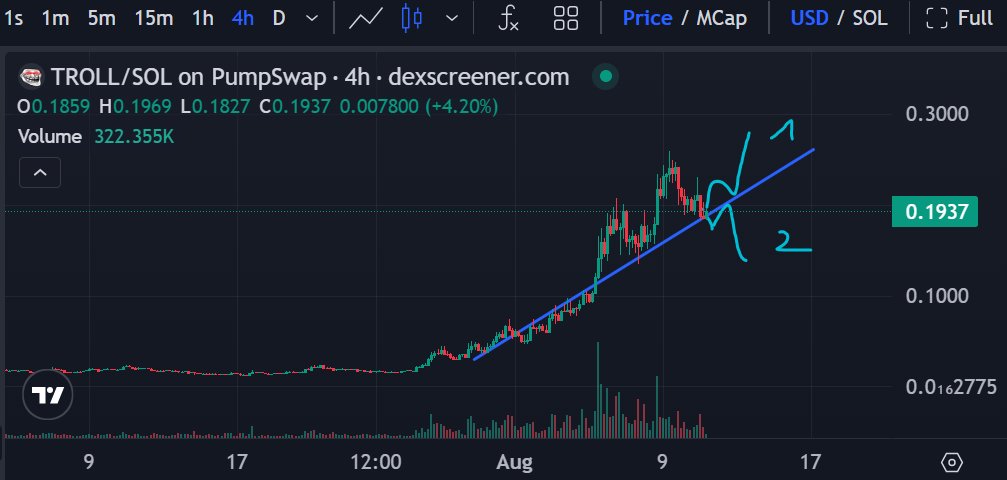
Task: Click the TradingView logo button
Action: click(48, 395)
